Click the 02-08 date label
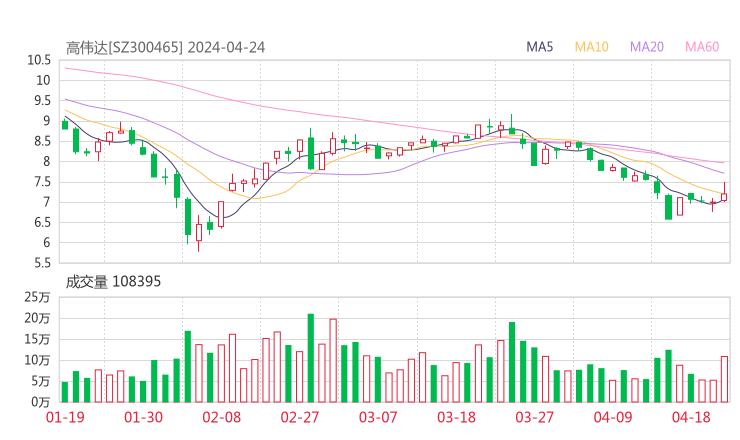This screenshot has width=740, height=440. tap(221, 417)
